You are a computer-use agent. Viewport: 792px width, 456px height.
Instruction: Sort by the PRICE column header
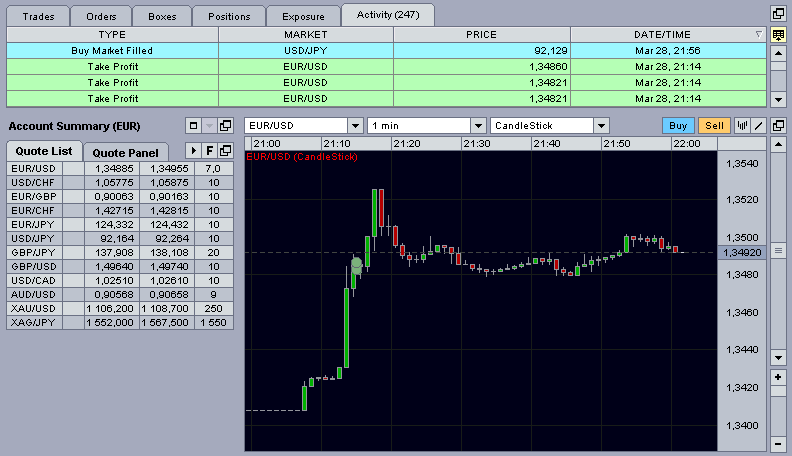[x=481, y=34]
